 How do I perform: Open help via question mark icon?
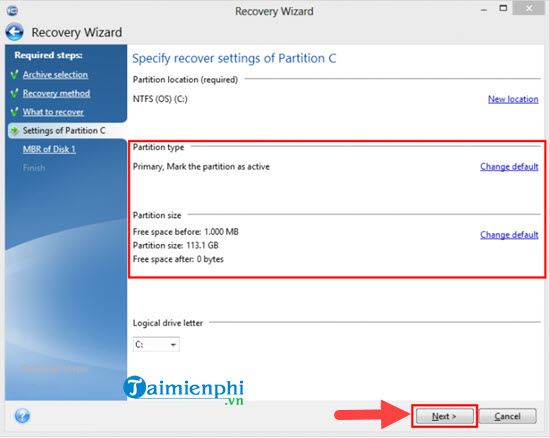(x=22, y=416)
